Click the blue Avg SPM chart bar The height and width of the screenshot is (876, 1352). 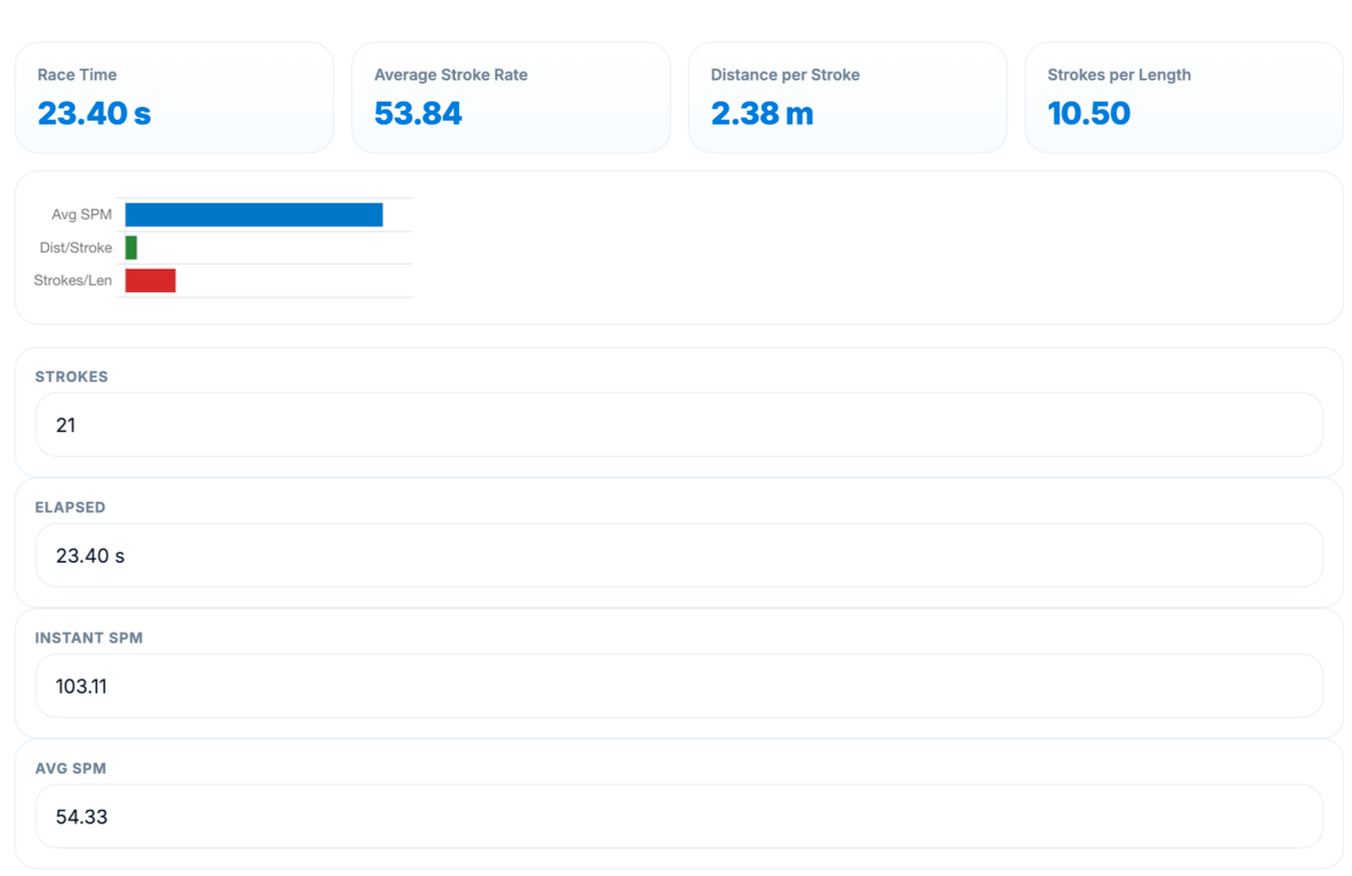(x=254, y=215)
